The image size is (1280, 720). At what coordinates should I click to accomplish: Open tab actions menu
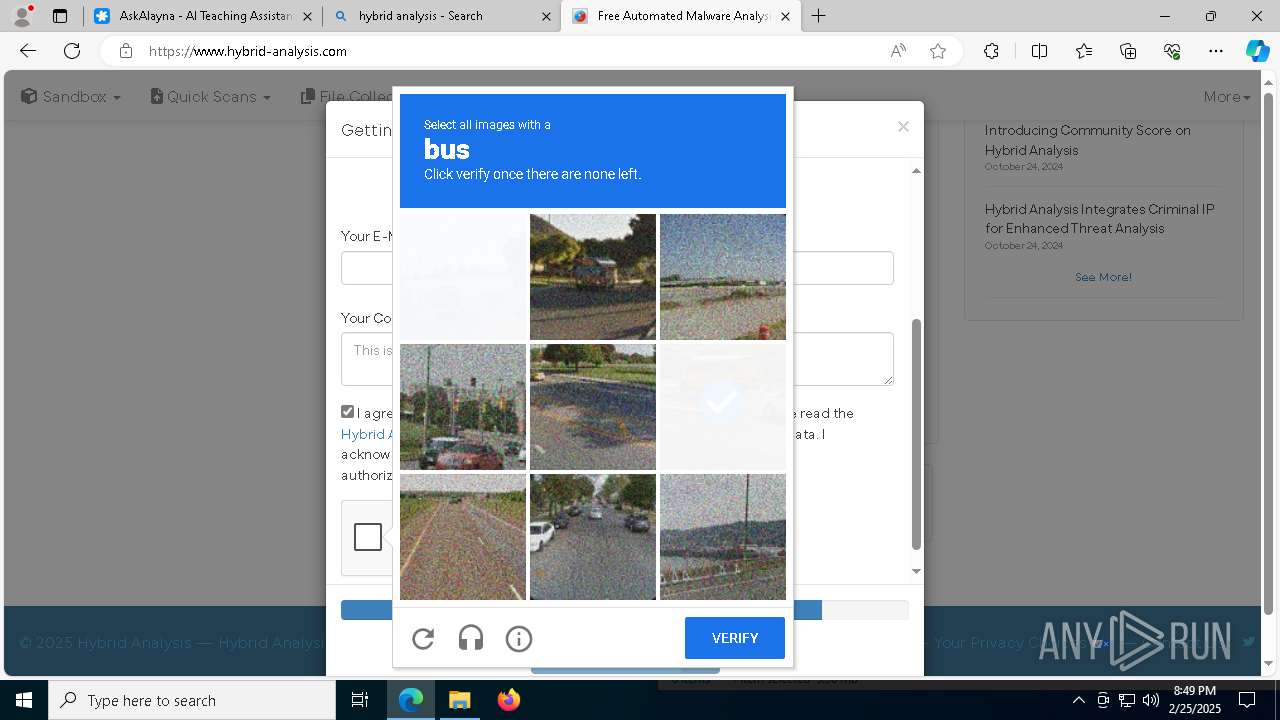pyautogui.click(x=60, y=16)
